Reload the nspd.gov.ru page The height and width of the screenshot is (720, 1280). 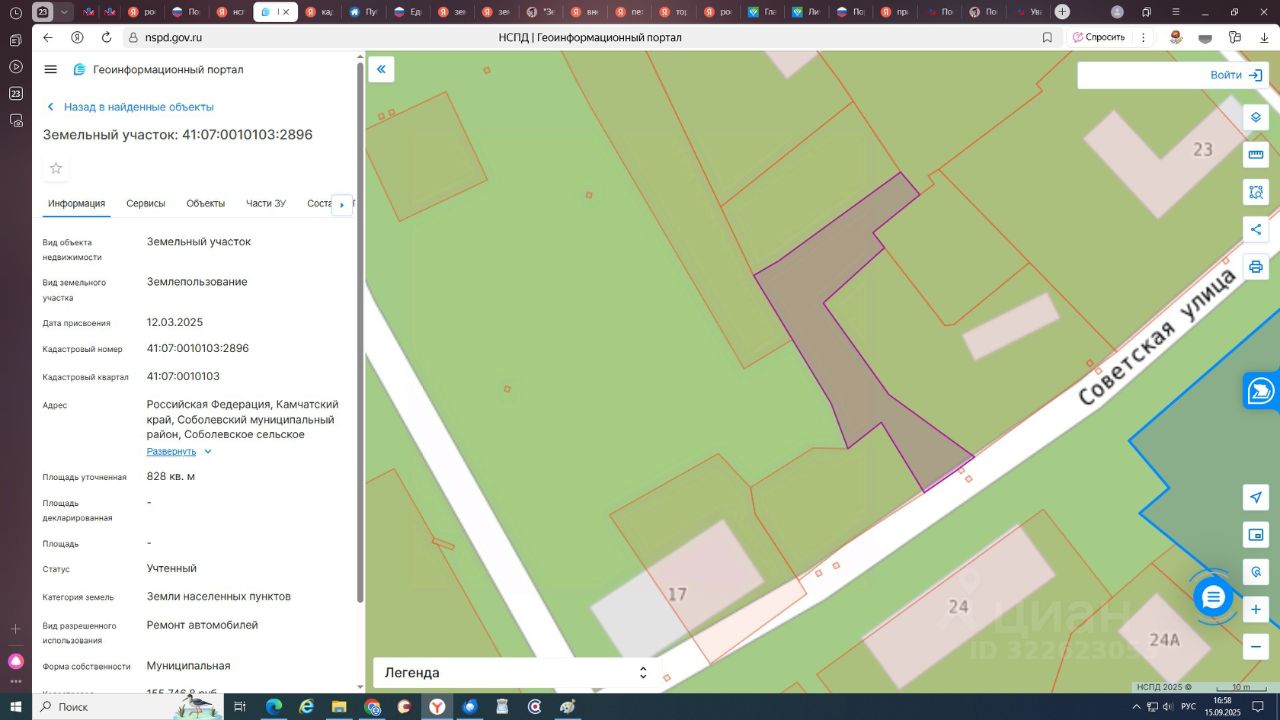click(x=106, y=37)
